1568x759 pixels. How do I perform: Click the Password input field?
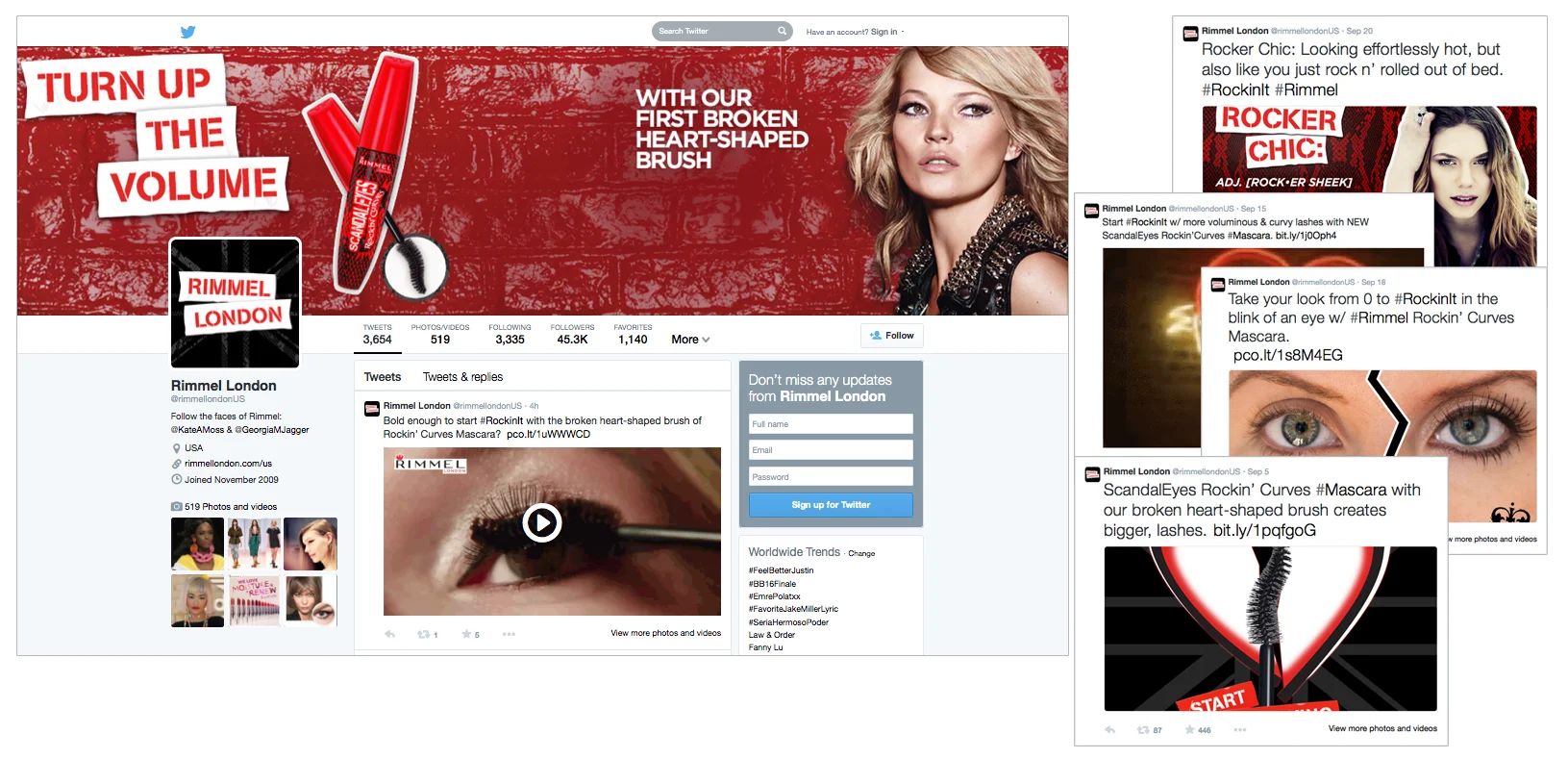point(831,477)
